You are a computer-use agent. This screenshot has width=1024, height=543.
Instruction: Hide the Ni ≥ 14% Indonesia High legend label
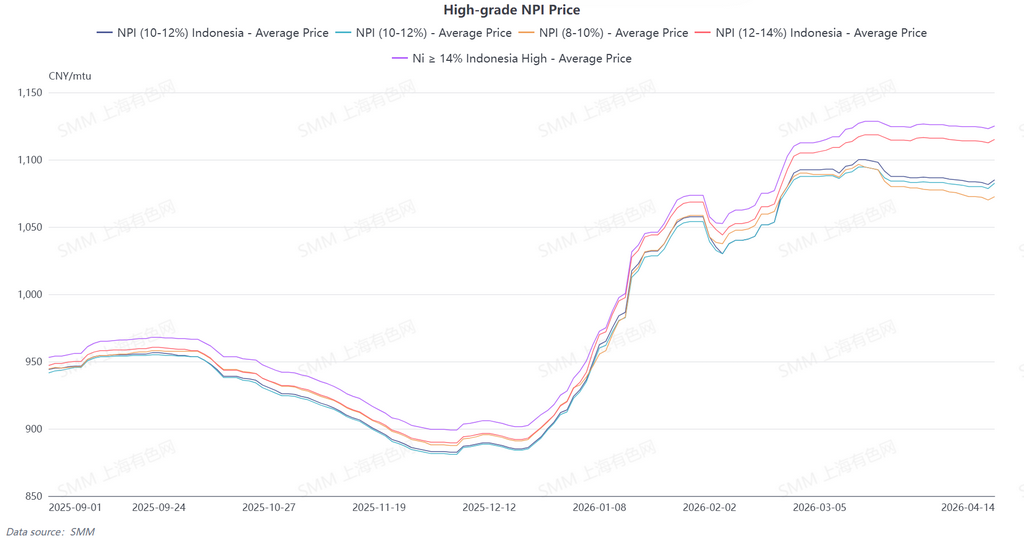(522, 59)
